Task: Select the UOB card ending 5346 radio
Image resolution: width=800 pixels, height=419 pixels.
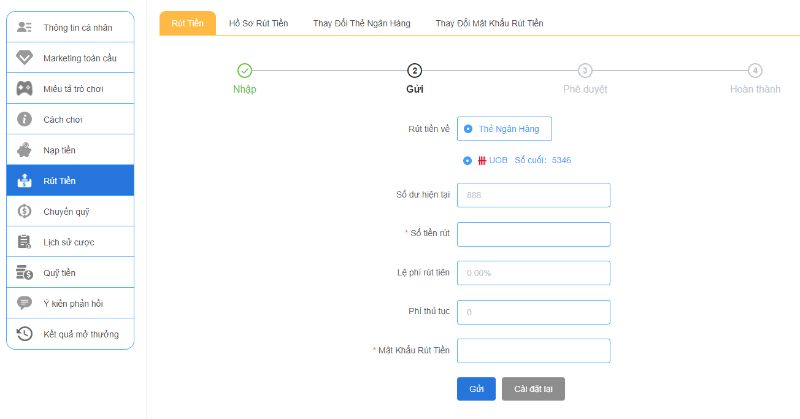Action: tap(467, 160)
